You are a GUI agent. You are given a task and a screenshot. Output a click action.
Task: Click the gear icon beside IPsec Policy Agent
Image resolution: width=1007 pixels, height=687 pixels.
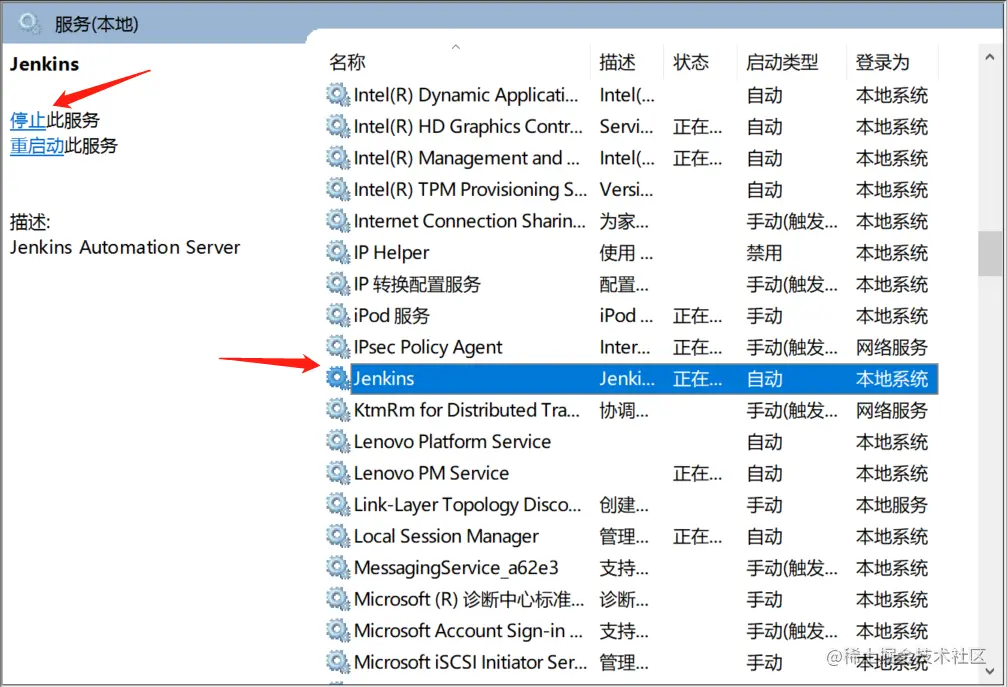tap(338, 347)
